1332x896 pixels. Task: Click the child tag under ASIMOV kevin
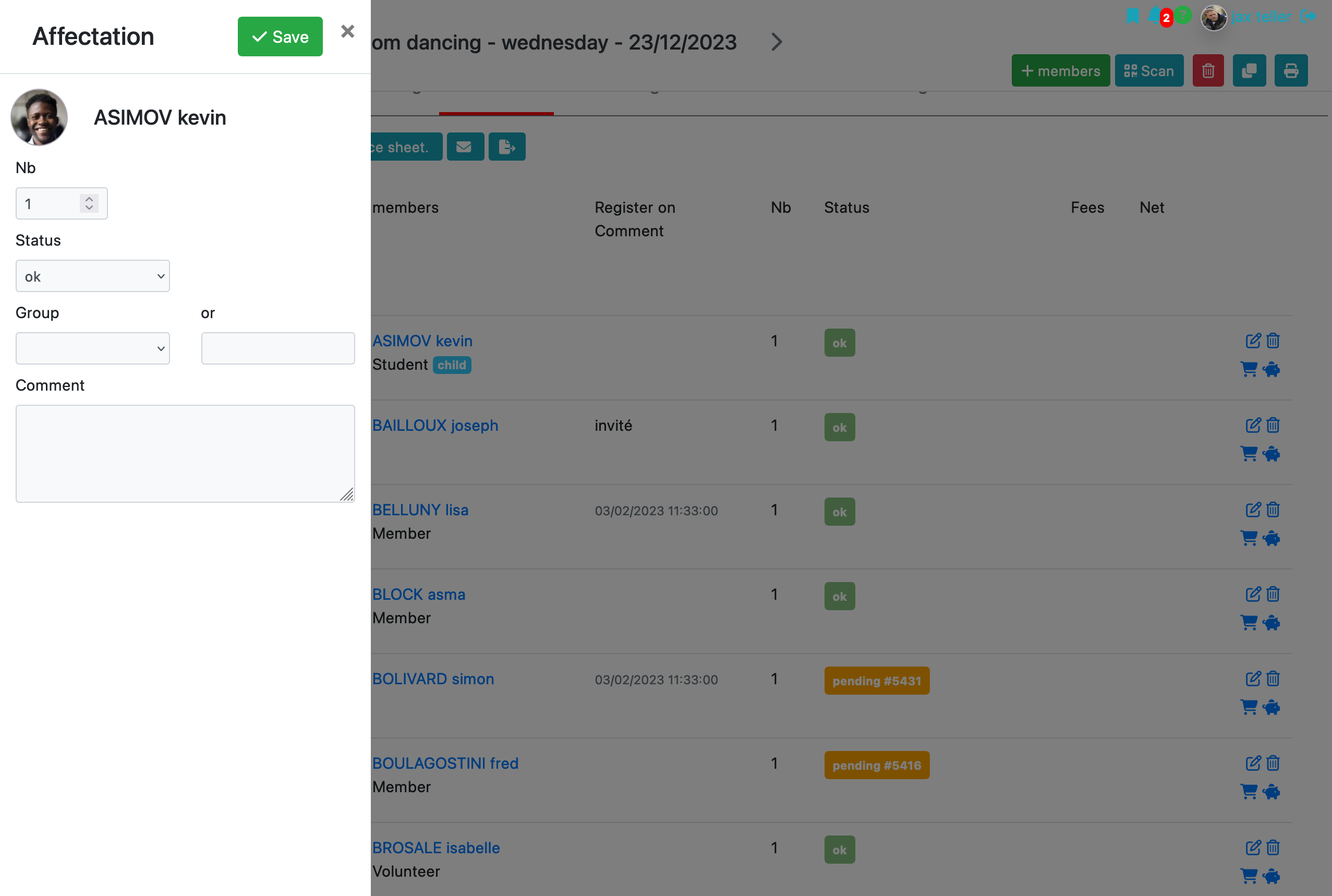pos(452,365)
